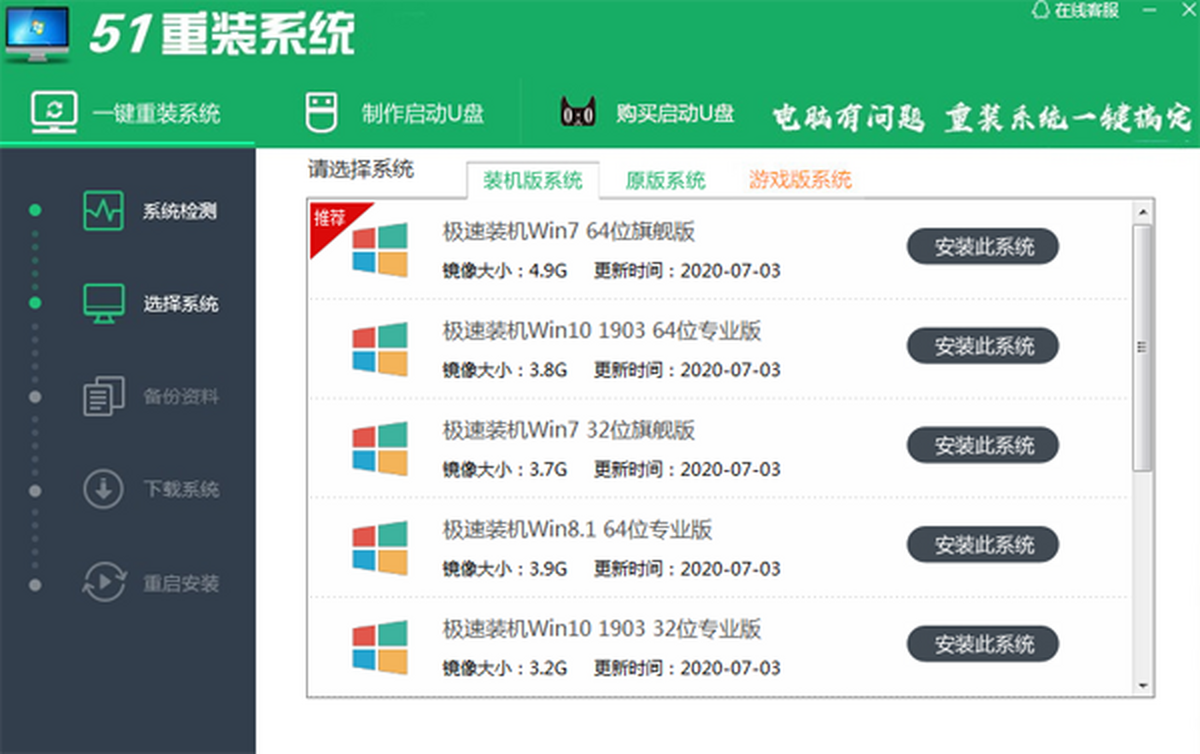This screenshot has width=1200, height=754.
Task: Click the restart install refresh icon
Action: [103, 583]
